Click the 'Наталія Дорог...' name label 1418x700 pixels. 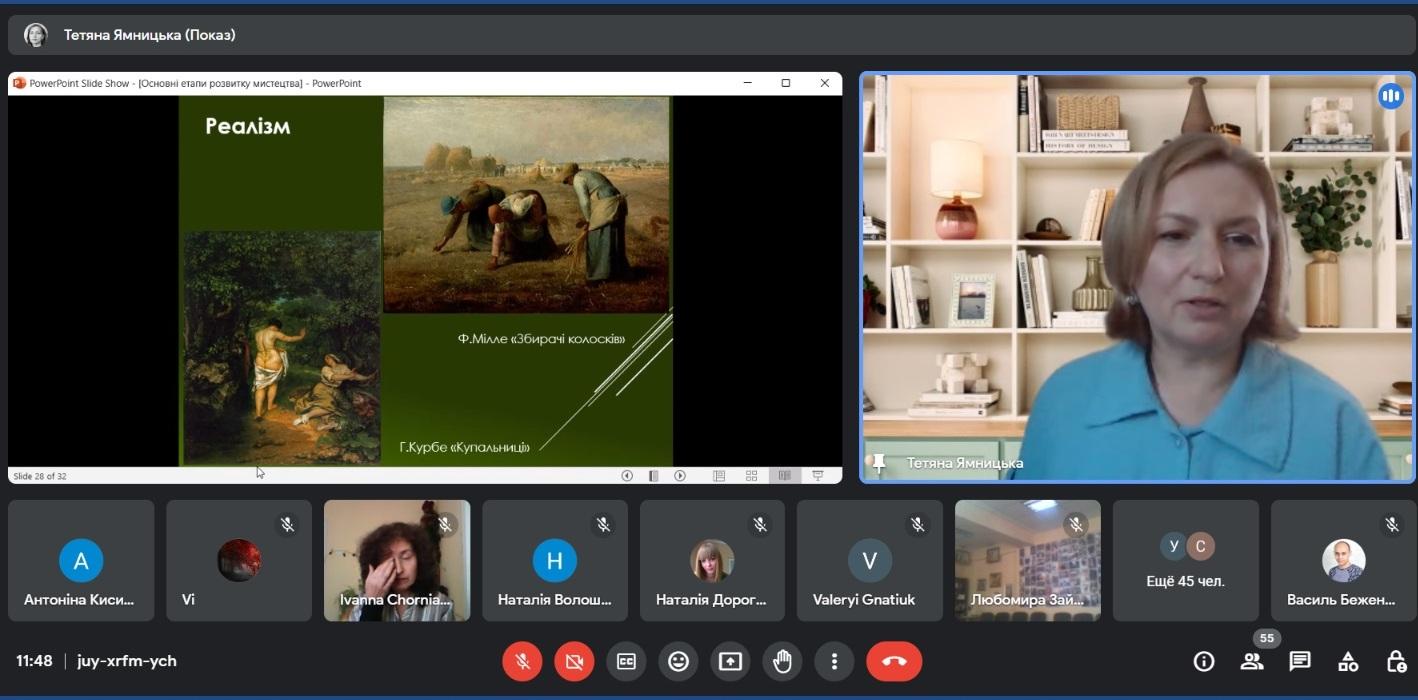[x=711, y=600]
